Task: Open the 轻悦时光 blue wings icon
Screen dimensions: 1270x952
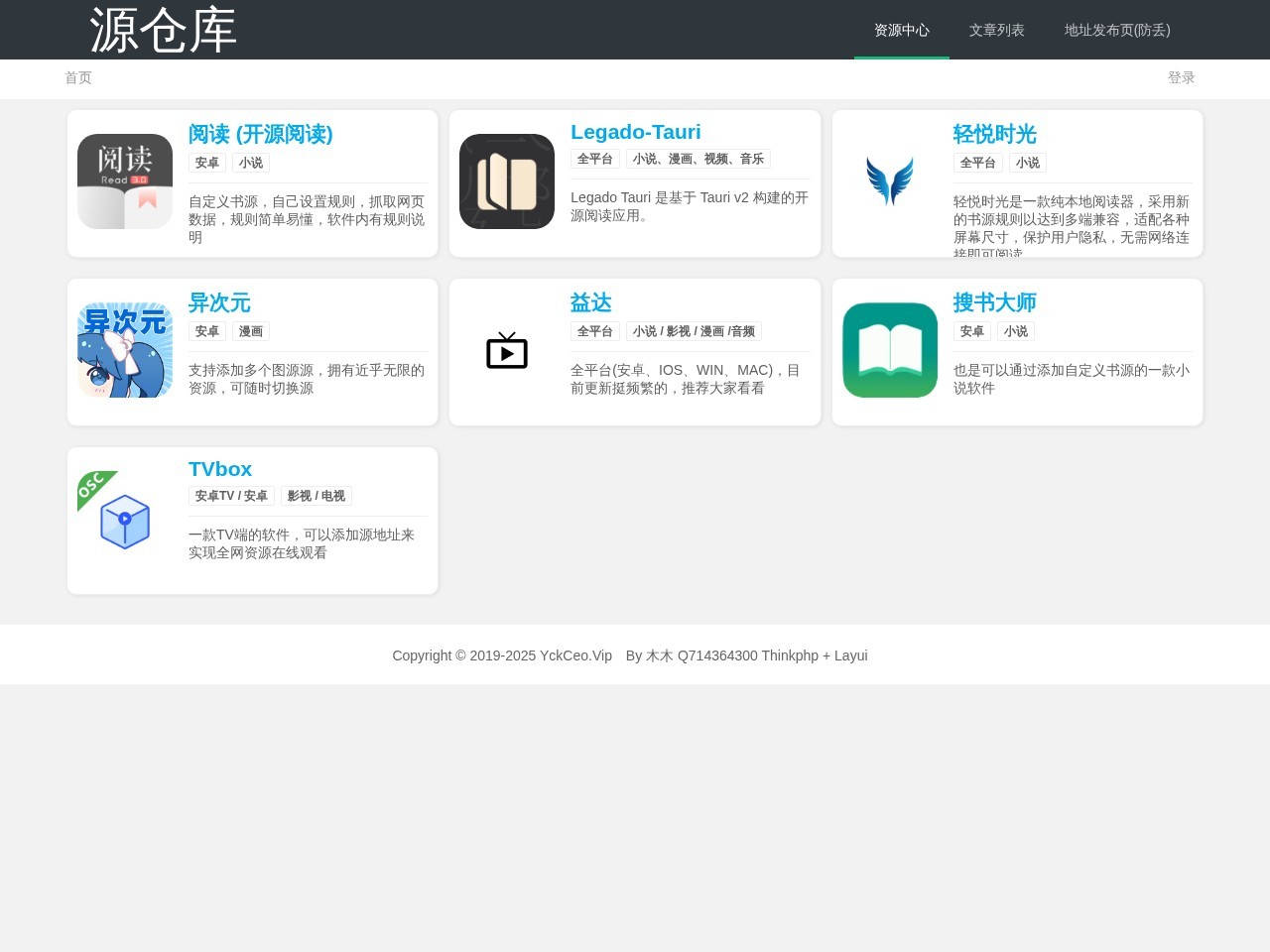Action: point(890,181)
